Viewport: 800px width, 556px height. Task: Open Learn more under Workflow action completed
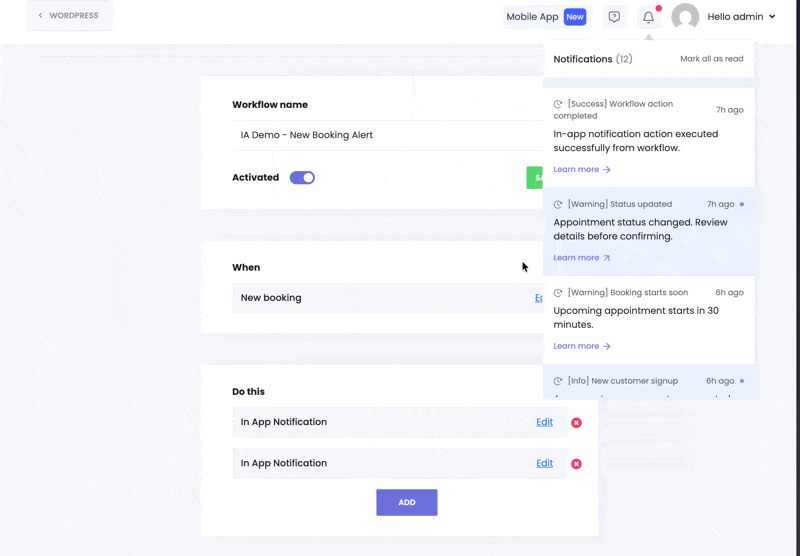pos(581,170)
